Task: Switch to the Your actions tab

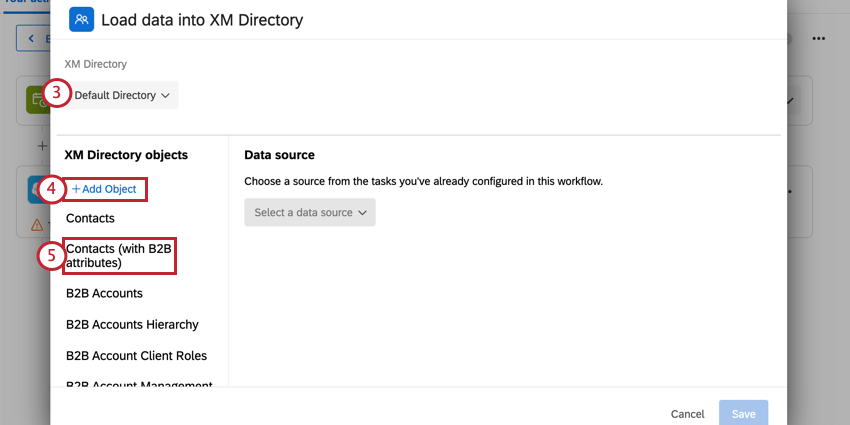Action: [x=24, y=4]
